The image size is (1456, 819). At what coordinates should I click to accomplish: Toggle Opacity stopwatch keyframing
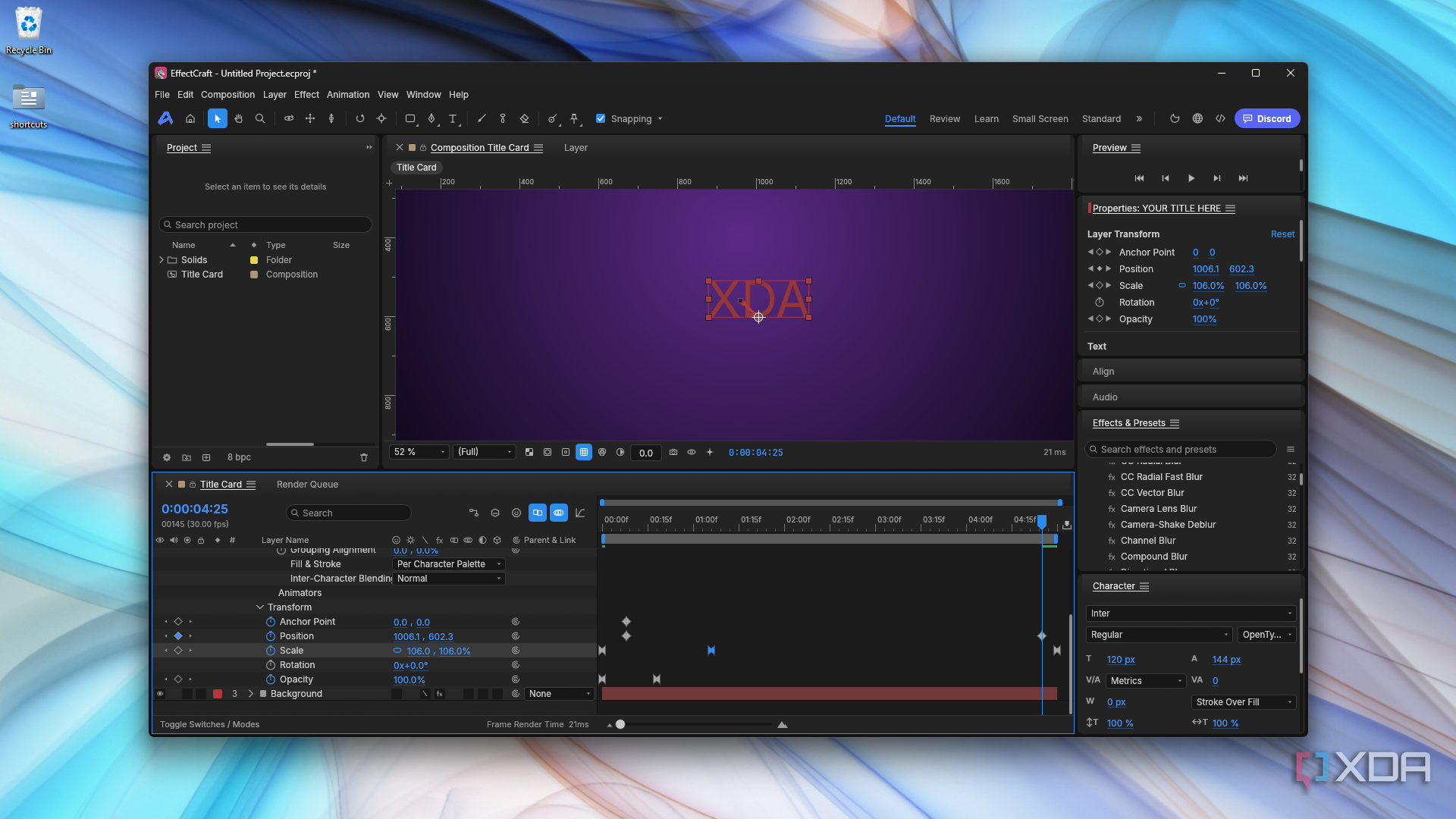(271, 679)
